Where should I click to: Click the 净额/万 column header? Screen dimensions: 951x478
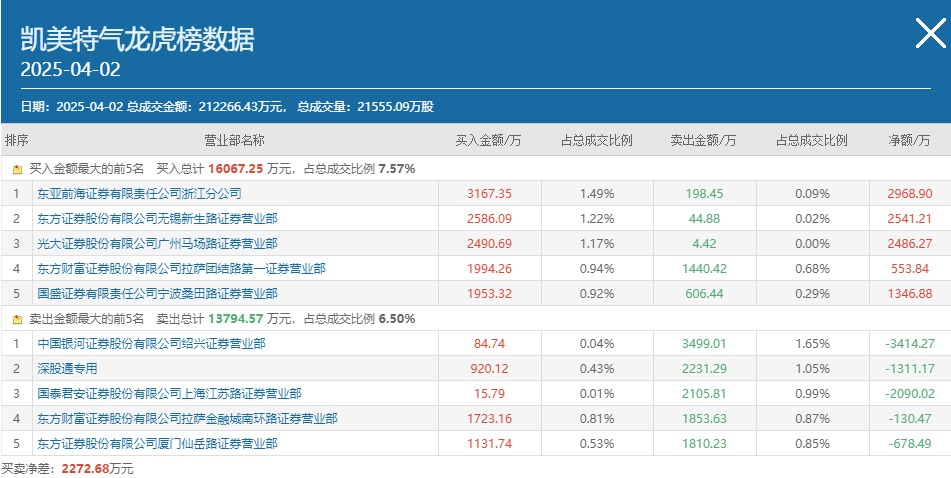pyautogui.click(x=909, y=140)
